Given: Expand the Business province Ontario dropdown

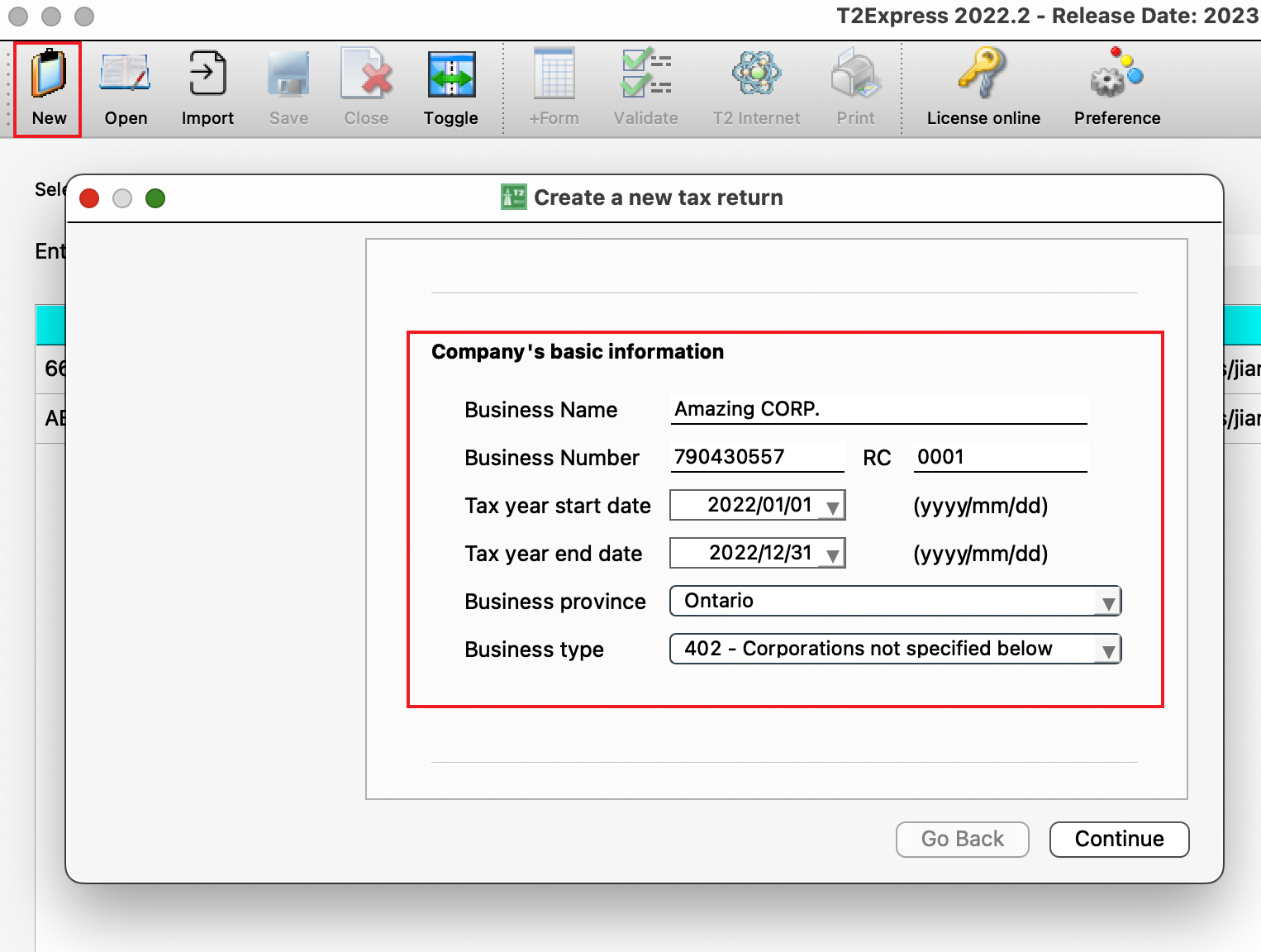Looking at the screenshot, I should pyautogui.click(x=895, y=601).
